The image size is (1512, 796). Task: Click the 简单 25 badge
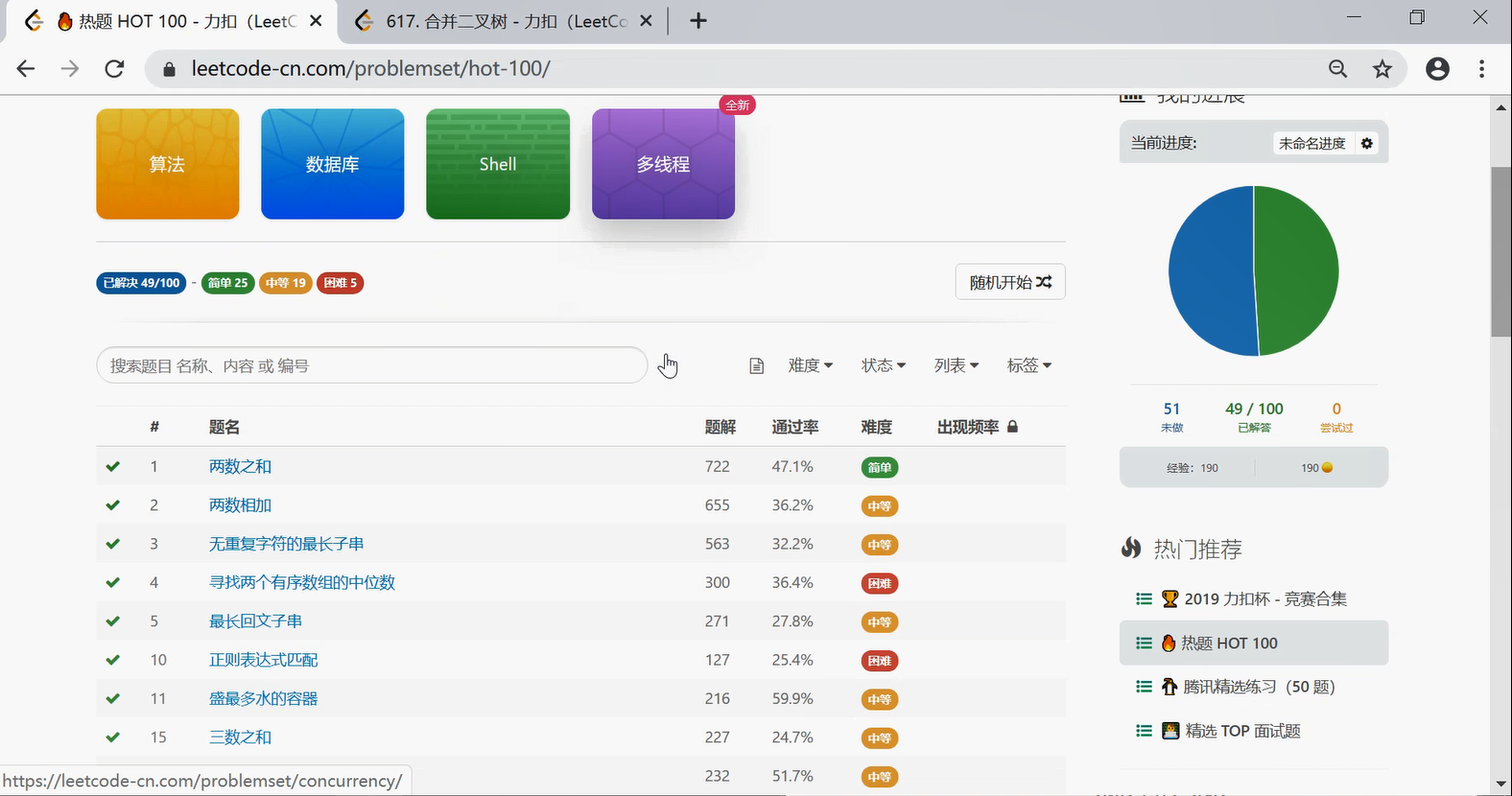227,283
